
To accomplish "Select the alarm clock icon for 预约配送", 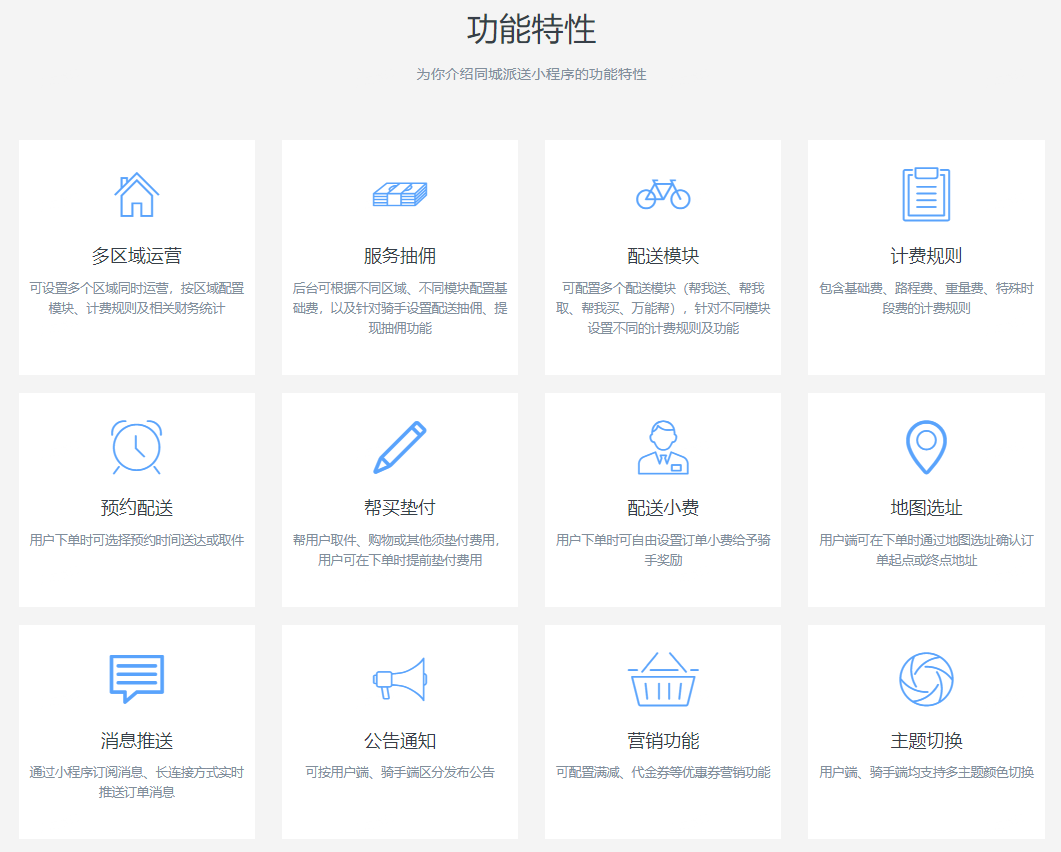I will tap(137, 447).
